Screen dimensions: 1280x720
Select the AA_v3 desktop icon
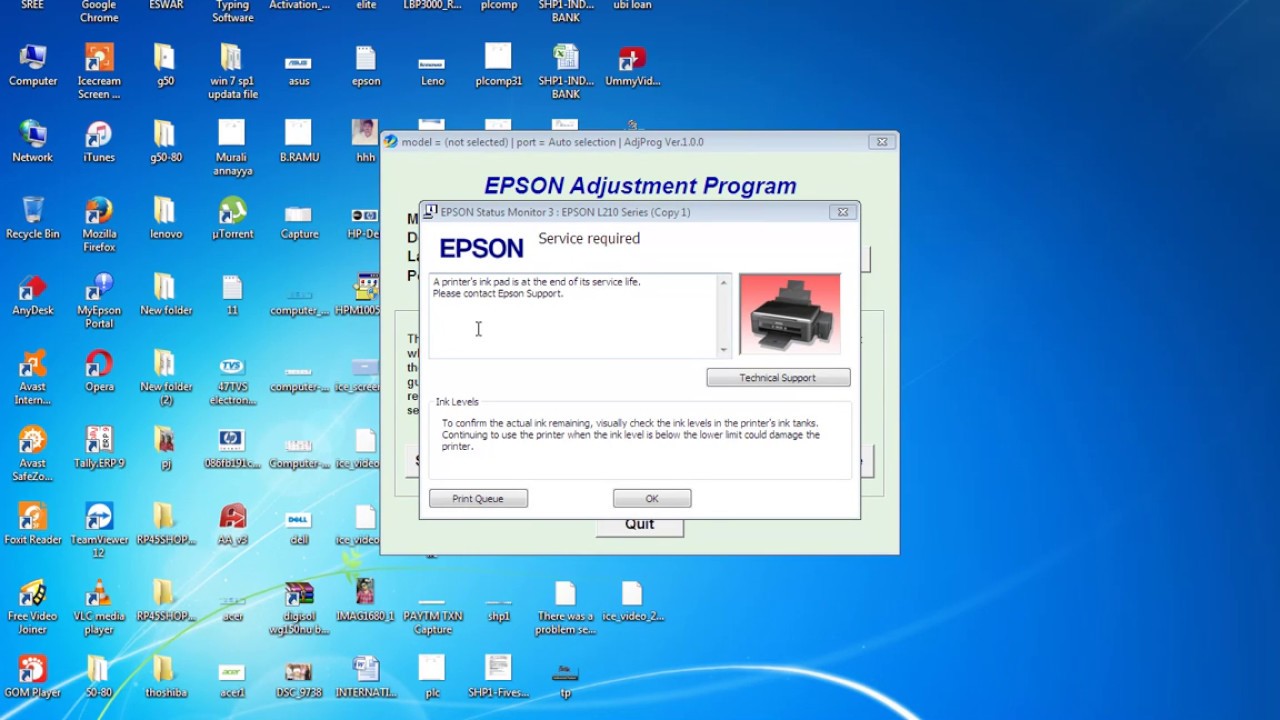click(232, 524)
